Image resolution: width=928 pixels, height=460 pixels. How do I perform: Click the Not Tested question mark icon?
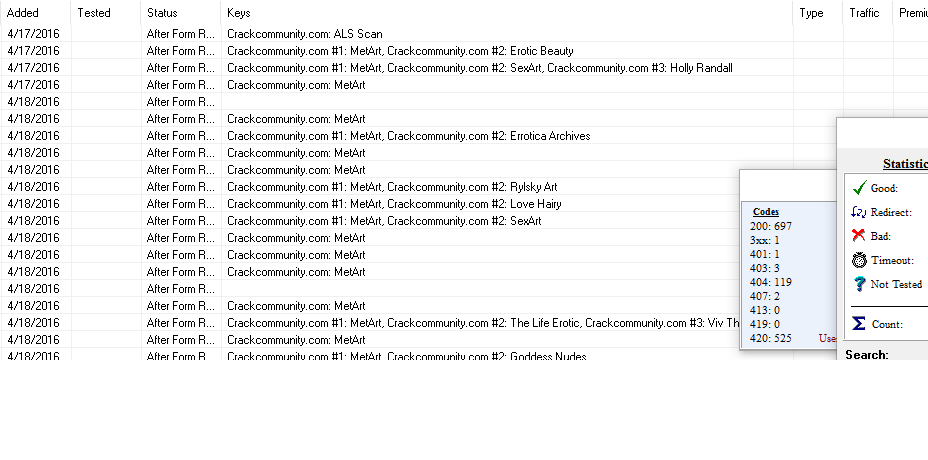click(x=858, y=284)
